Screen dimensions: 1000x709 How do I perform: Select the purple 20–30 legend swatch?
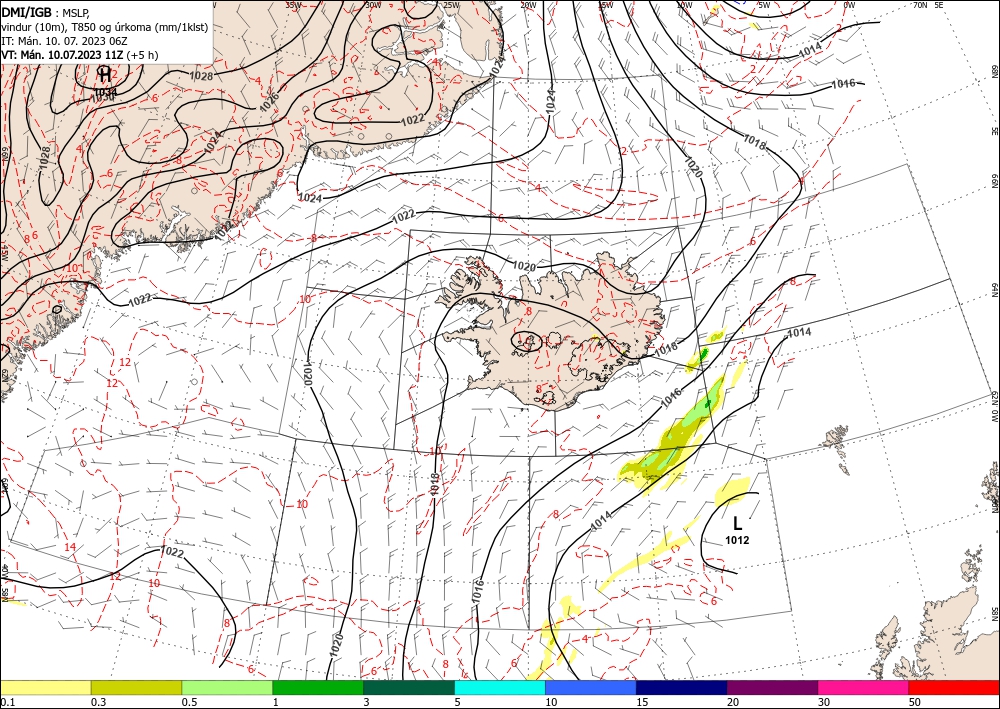[x=772, y=687]
